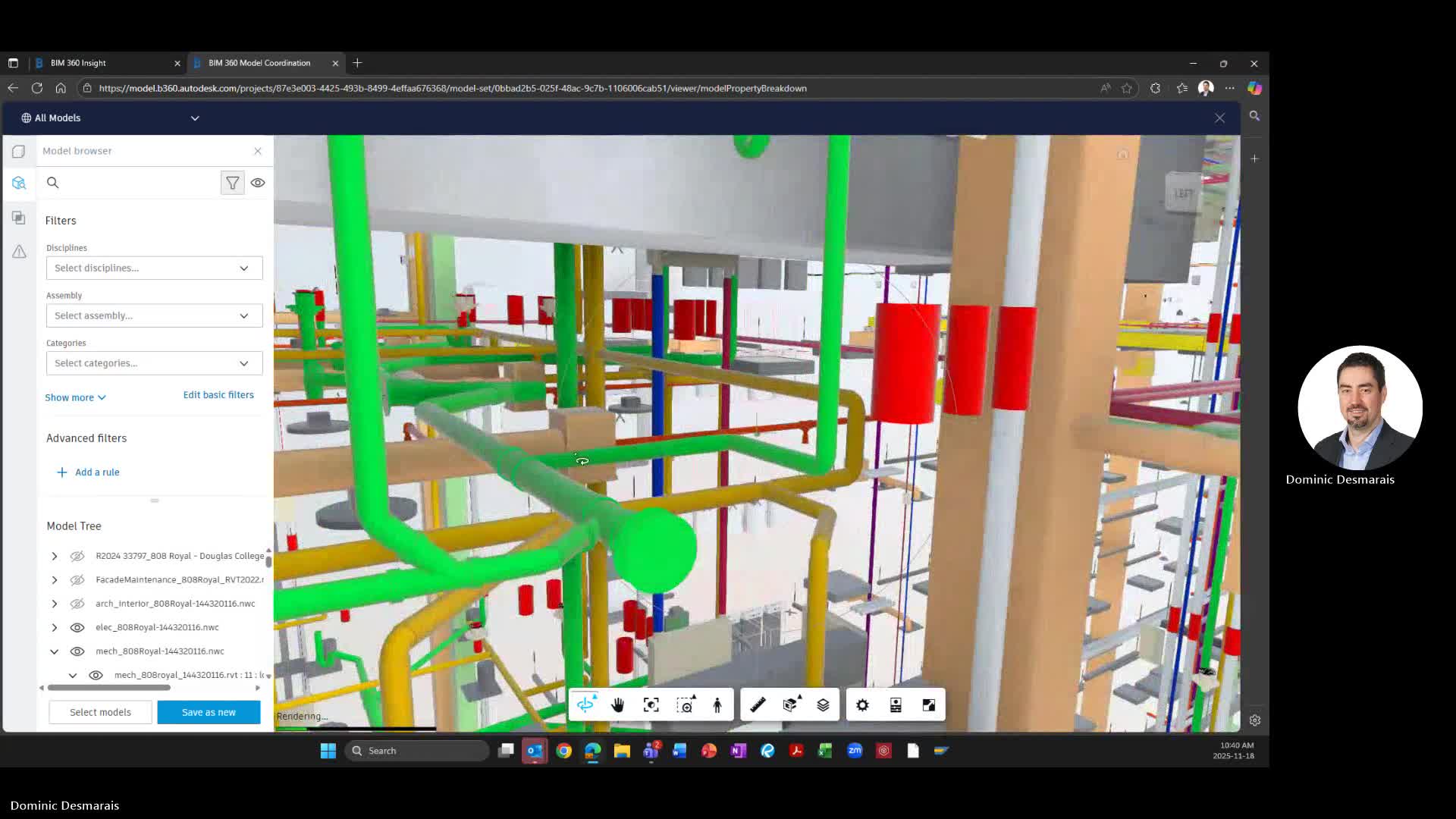The width and height of the screenshot is (1456, 819).
Task: Click Edit basic filters link
Action: pos(218,395)
